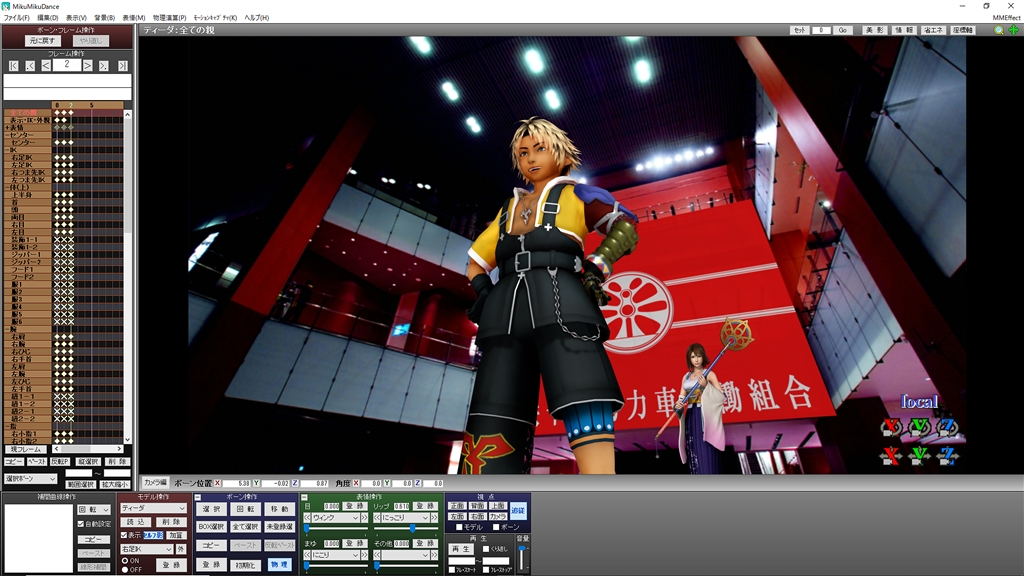Enable the モデル view-follow checkbox
This screenshot has height=576, width=1024.
tap(459, 526)
